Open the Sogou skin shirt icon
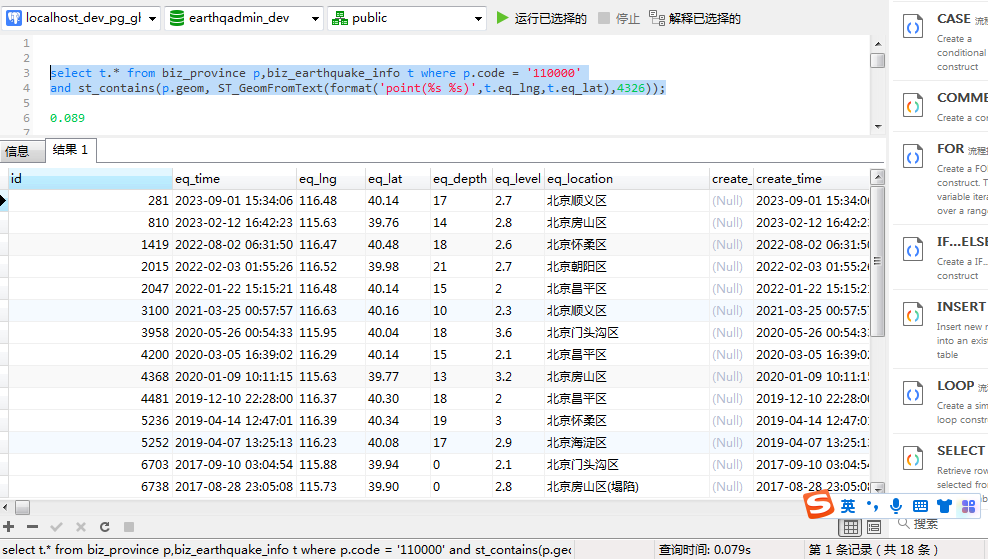The height and width of the screenshot is (559, 988). pyautogui.click(x=944, y=506)
